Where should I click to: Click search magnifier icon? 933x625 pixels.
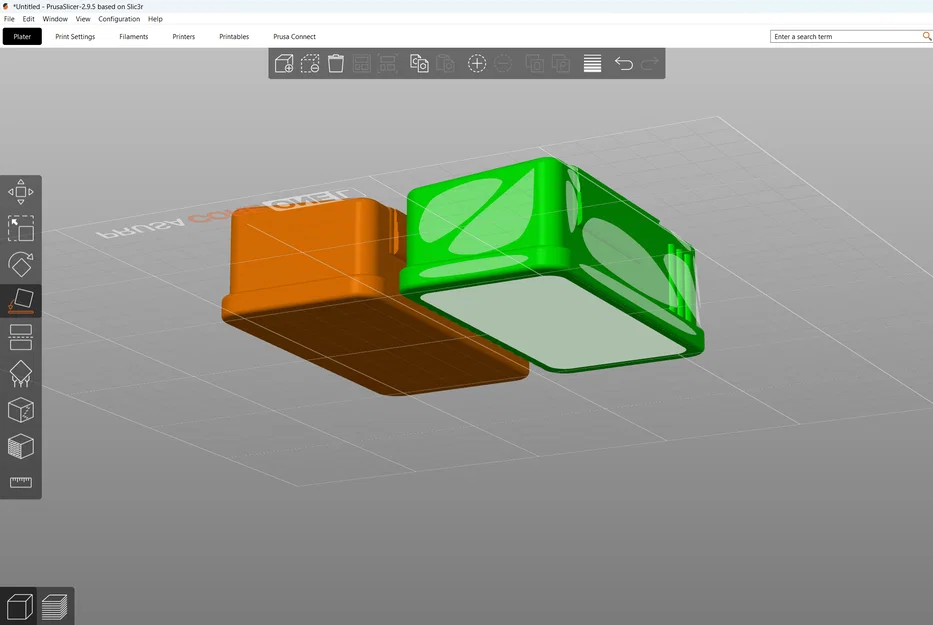[926, 36]
